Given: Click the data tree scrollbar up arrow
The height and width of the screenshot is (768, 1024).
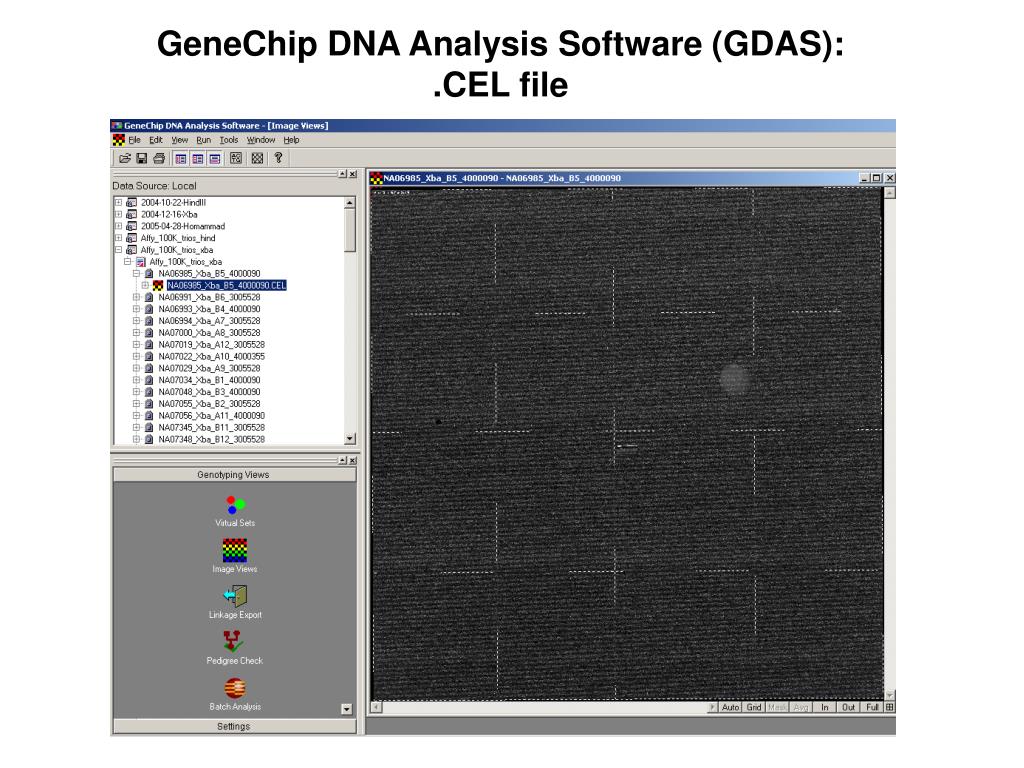Looking at the screenshot, I should pos(350,202).
